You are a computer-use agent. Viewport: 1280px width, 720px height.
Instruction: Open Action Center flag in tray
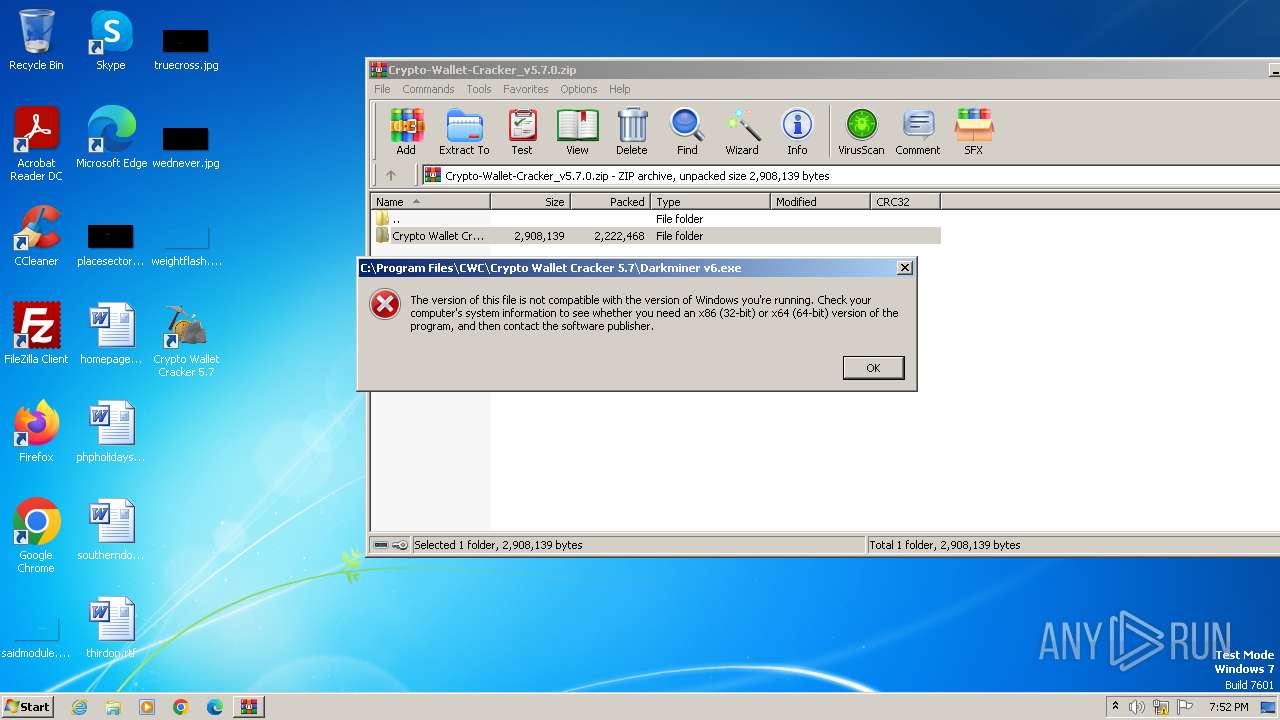coord(1185,707)
